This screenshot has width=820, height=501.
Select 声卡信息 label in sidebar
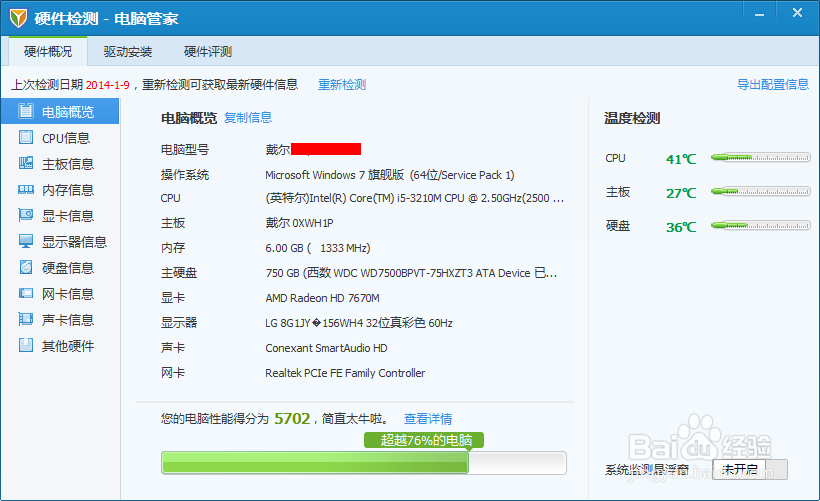tap(68, 320)
